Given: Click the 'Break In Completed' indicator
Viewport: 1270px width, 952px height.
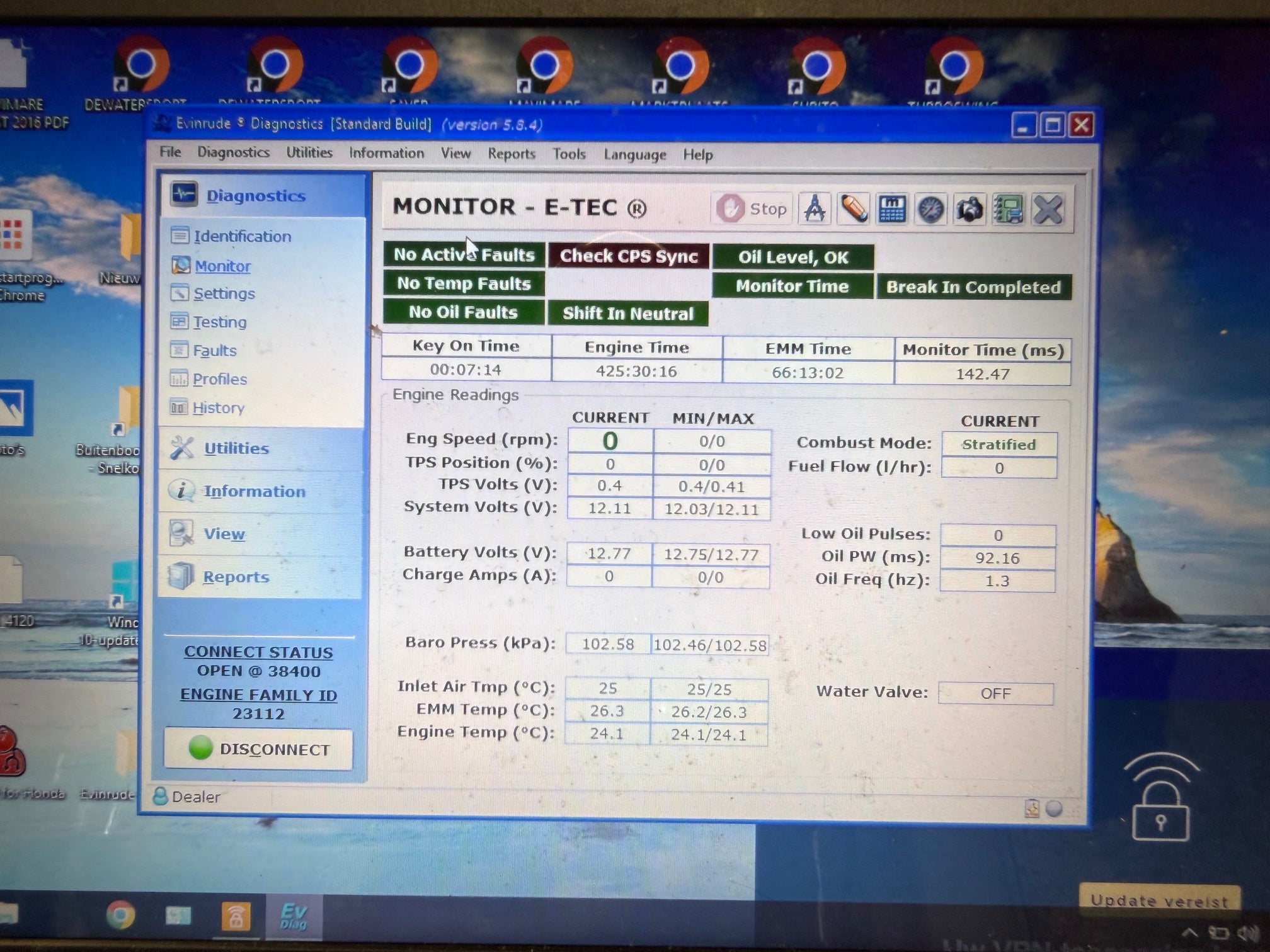Looking at the screenshot, I should click(x=973, y=287).
